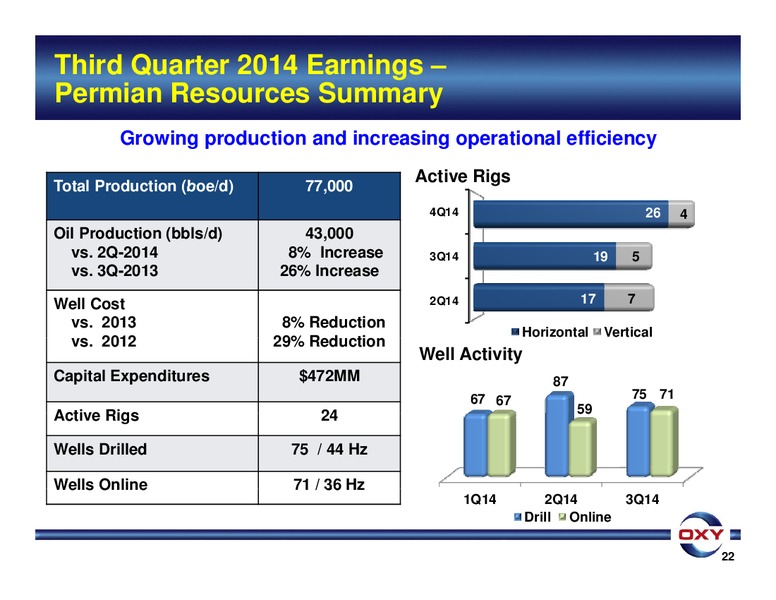Click the 'vs. 2012' row label
This screenshot has width=776, height=600.
click(x=103, y=341)
